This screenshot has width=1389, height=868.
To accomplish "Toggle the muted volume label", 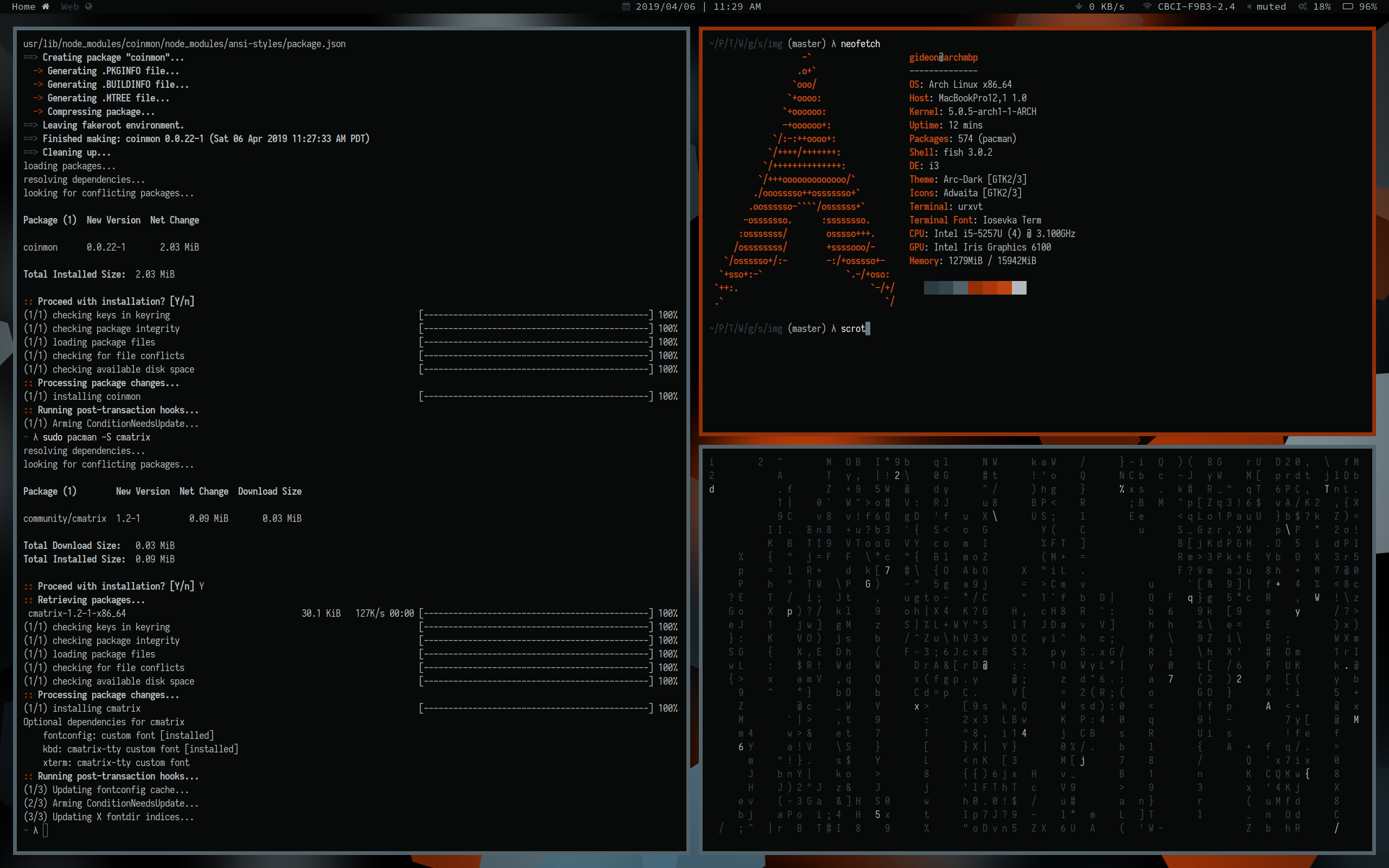I will 1271,7.
